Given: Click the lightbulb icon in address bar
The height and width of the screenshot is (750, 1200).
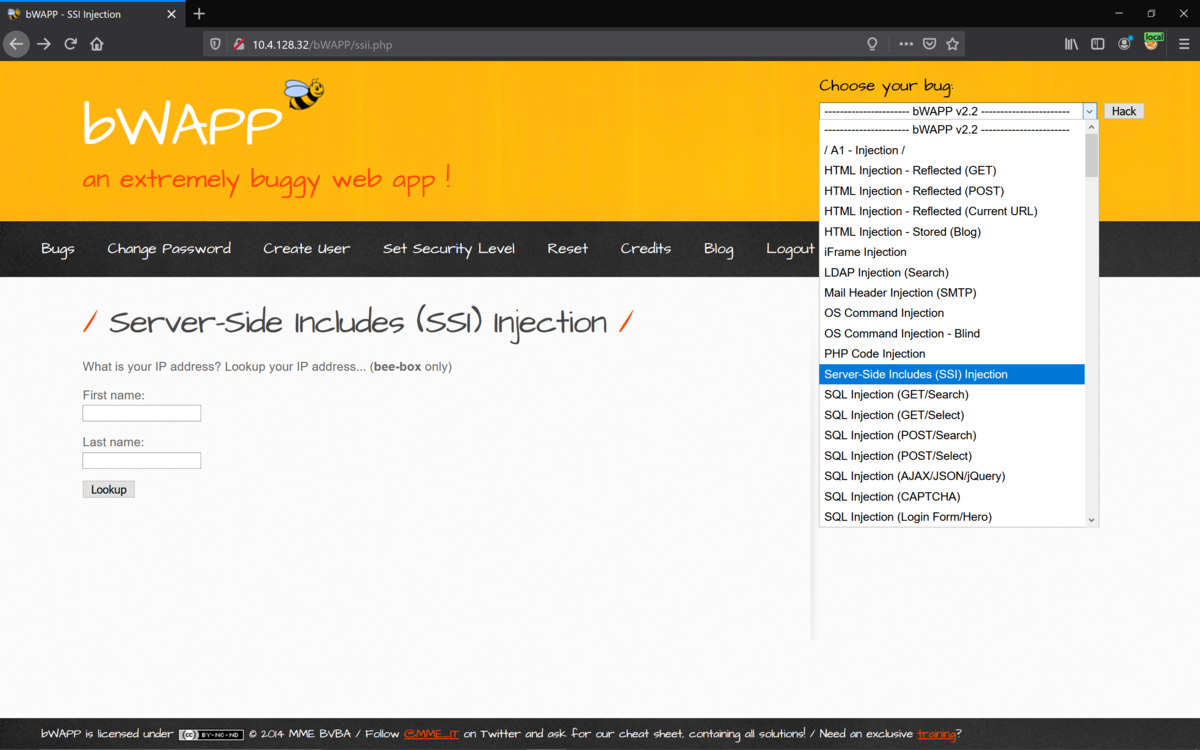Looking at the screenshot, I should tap(872, 44).
